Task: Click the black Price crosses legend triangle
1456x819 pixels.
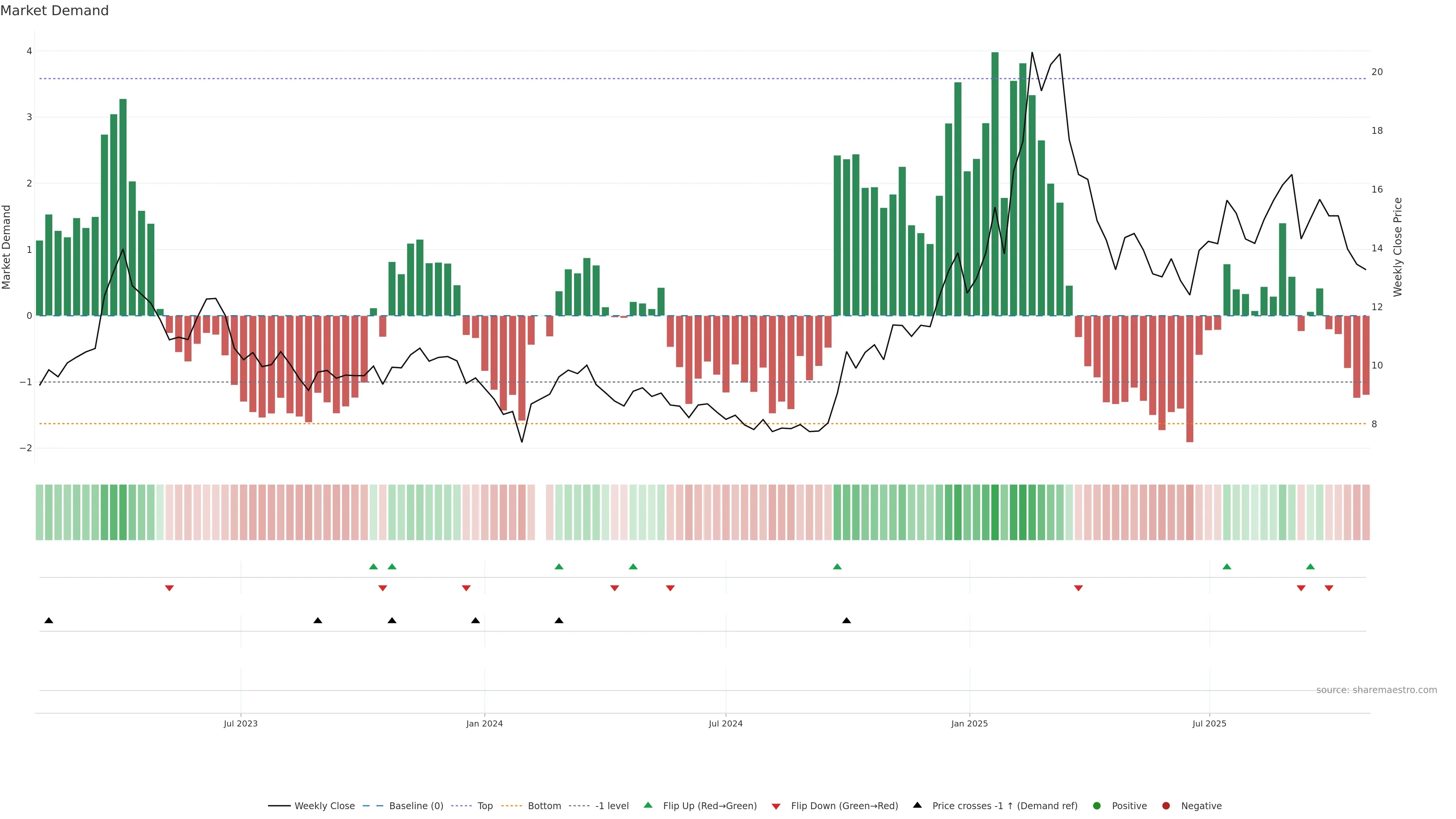Action: (x=917, y=805)
